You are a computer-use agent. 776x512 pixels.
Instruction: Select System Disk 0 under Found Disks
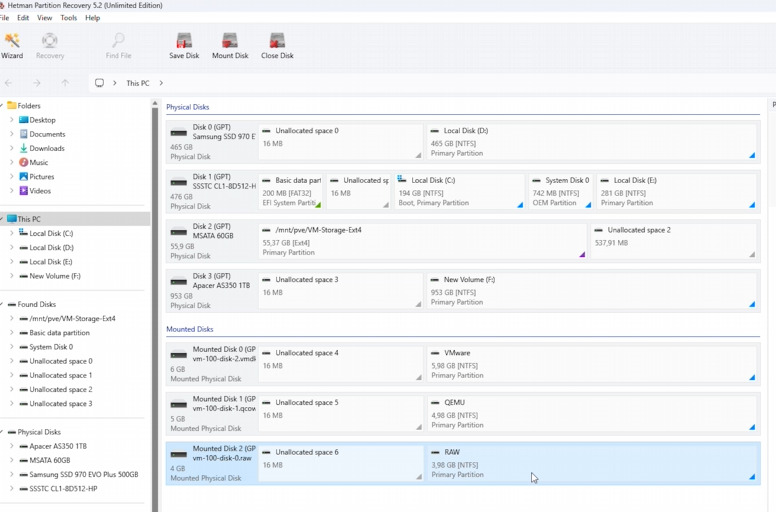[x=51, y=347]
